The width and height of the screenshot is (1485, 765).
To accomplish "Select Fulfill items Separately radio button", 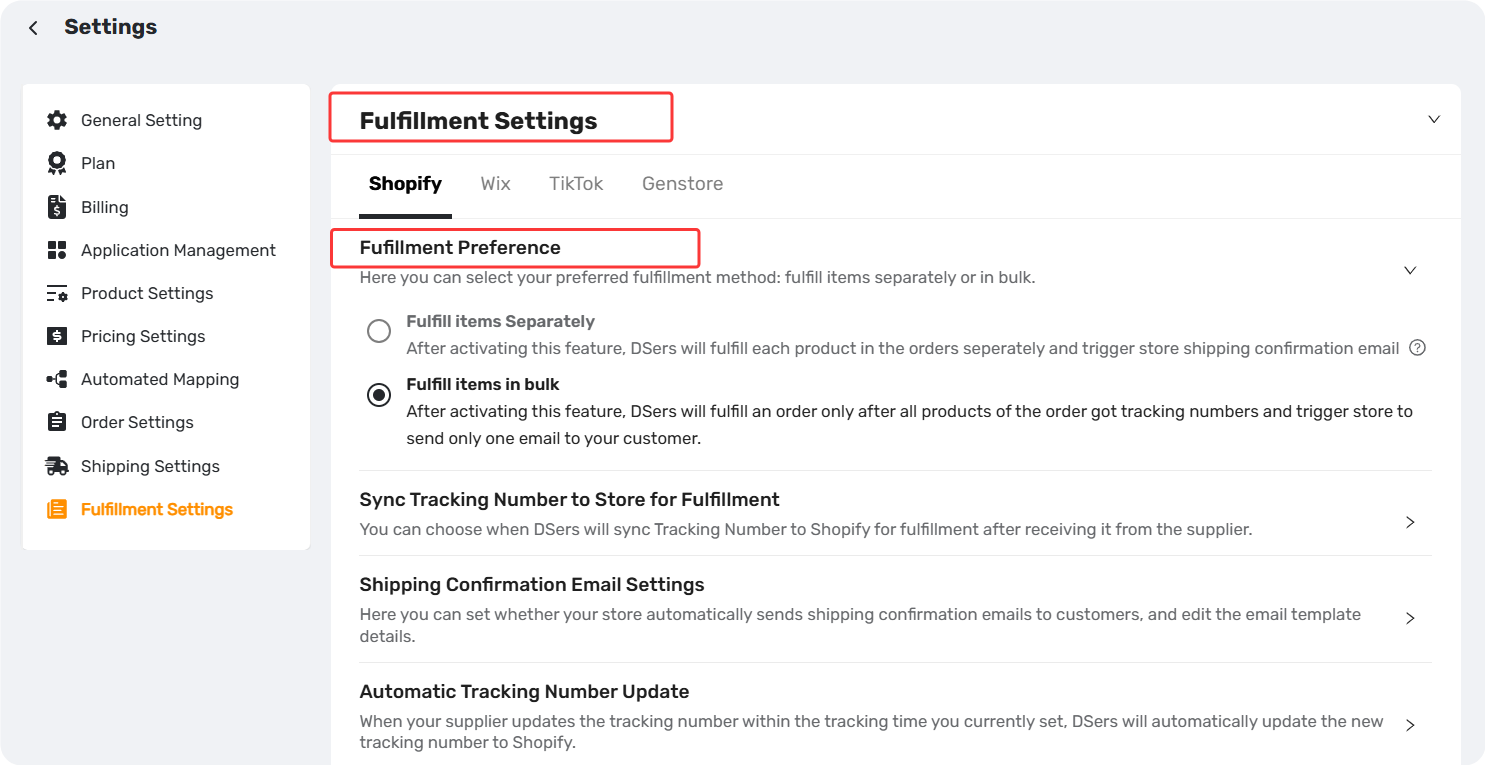I will (379, 331).
